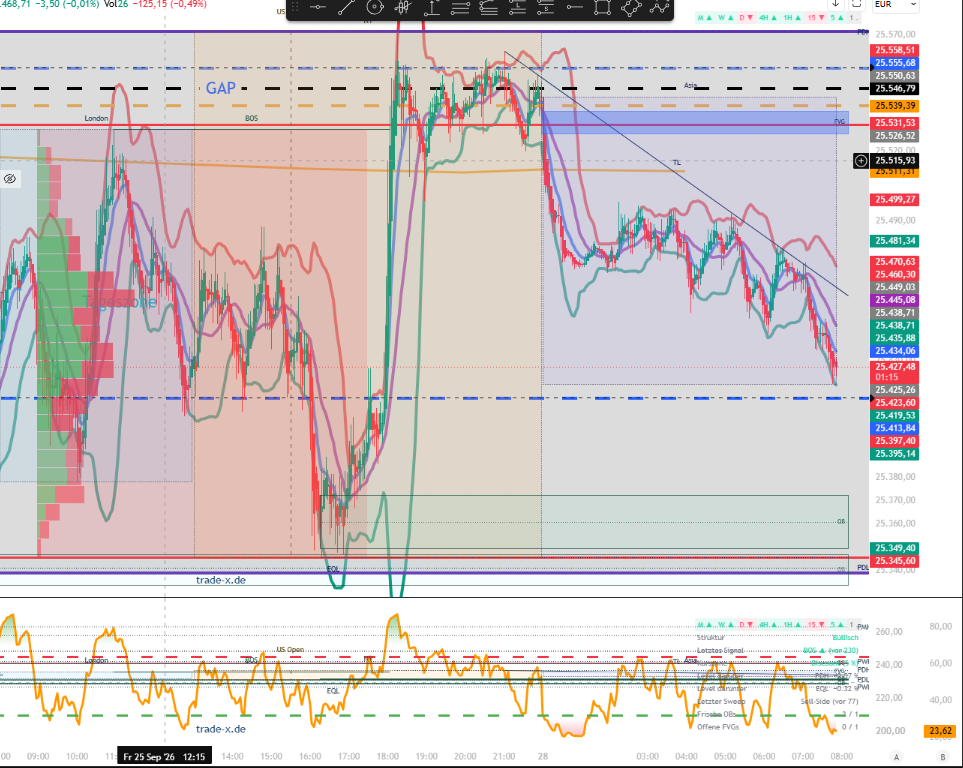Image resolution: width=963 pixels, height=768 pixels.
Task: Click the 25.427,48 current price countdown label
Action: coord(895,372)
